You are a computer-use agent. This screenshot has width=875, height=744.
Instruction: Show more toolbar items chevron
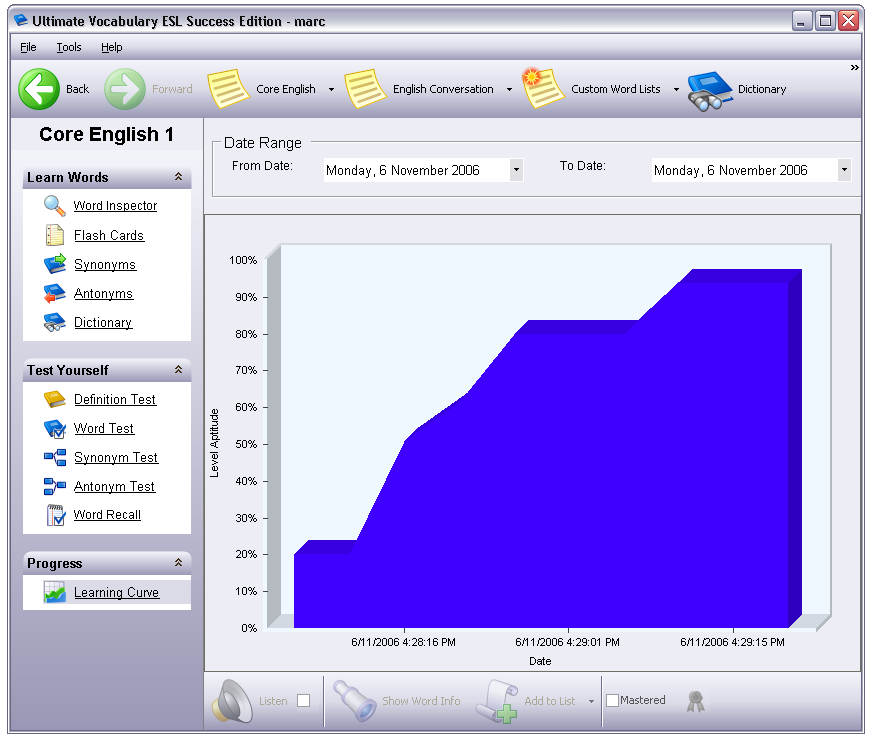click(x=854, y=68)
